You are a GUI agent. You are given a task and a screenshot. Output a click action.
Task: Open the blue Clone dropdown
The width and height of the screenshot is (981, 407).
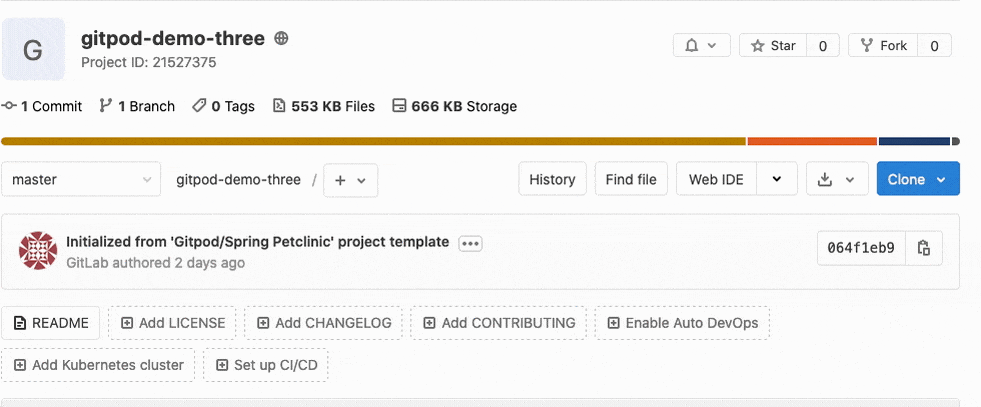point(918,179)
